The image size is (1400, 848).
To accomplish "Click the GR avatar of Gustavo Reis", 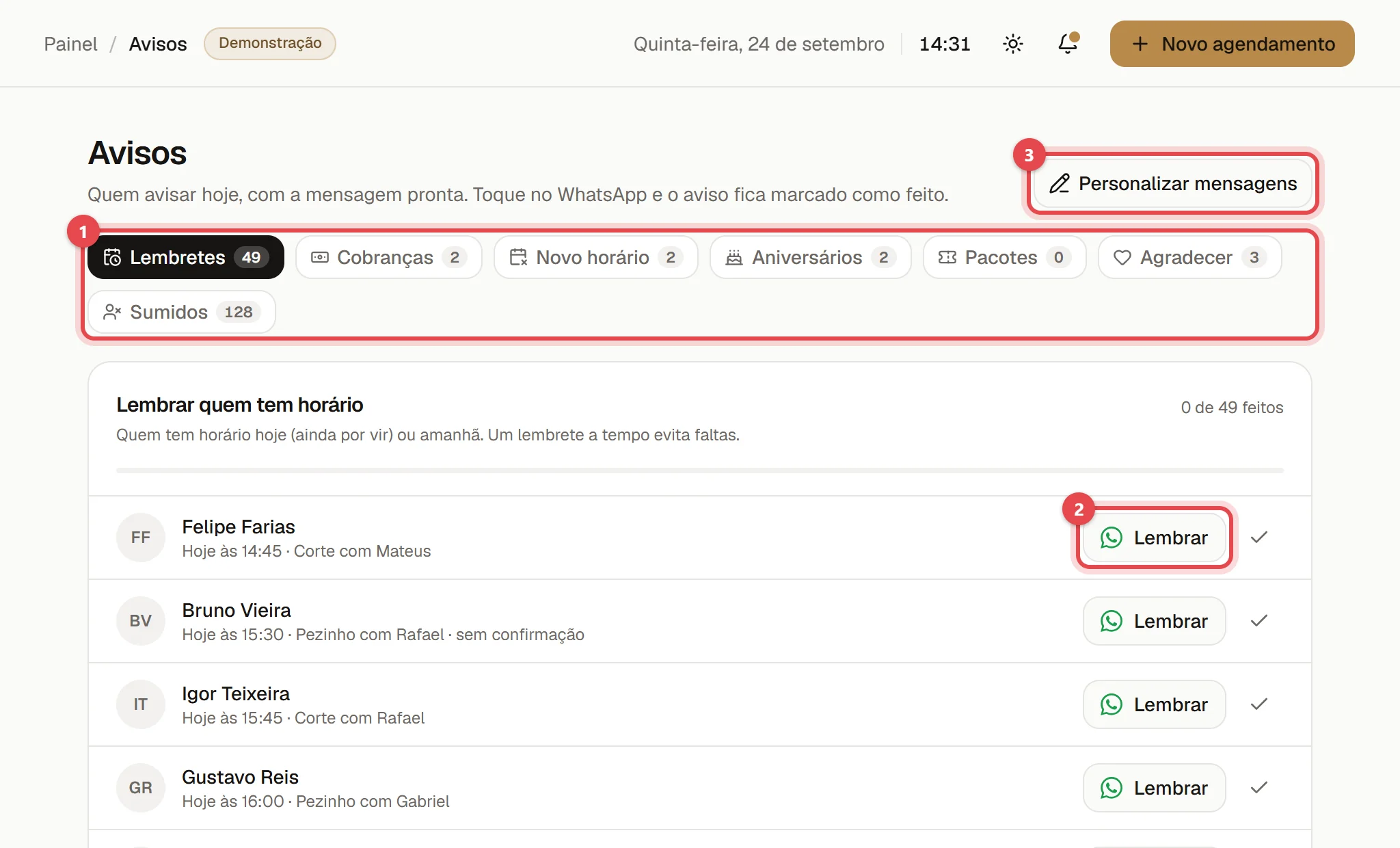I will coord(141,788).
